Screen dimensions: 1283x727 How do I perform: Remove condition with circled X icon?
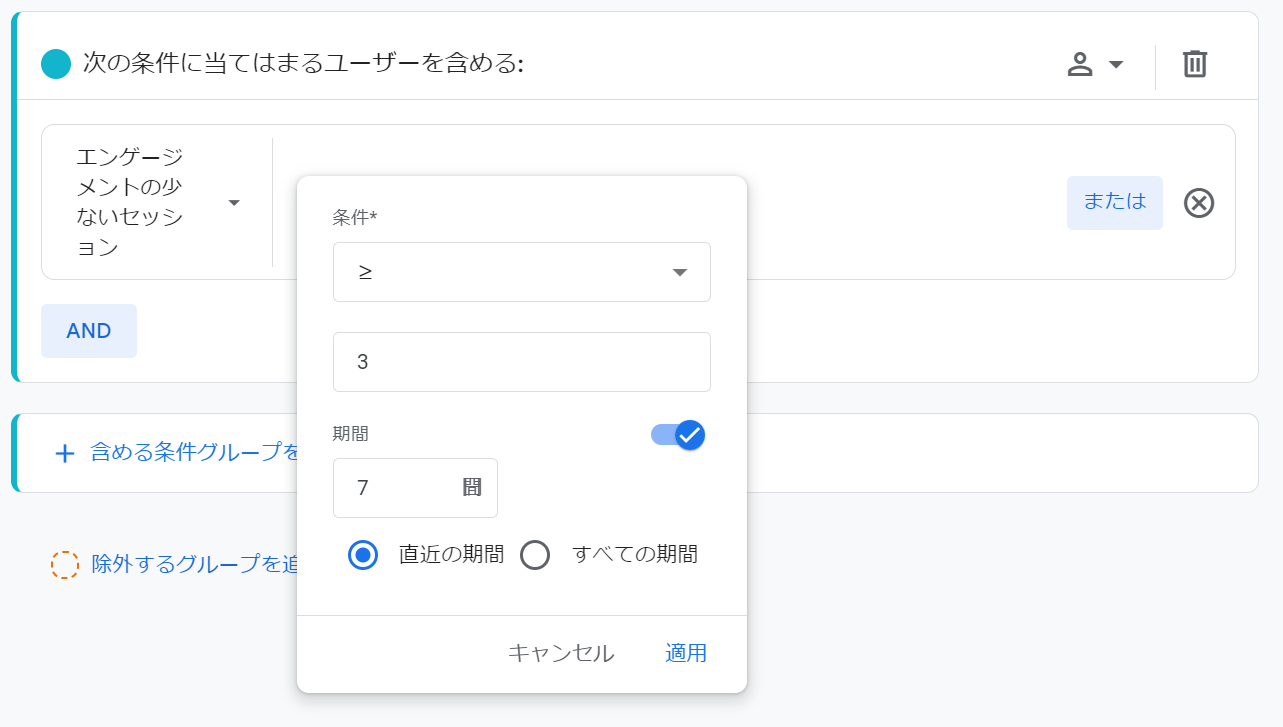(1199, 203)
